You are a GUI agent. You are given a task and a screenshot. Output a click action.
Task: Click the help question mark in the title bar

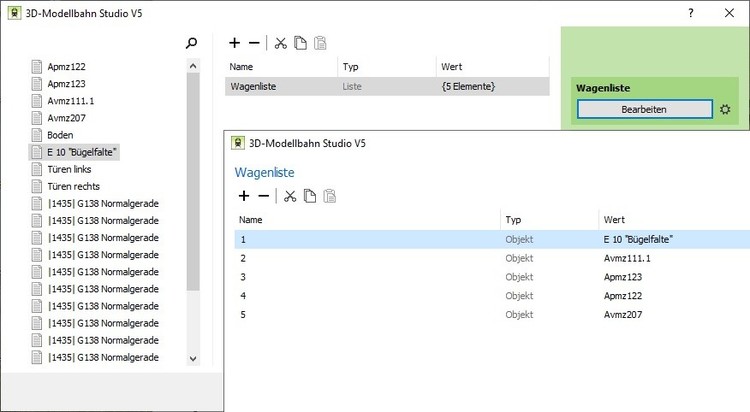(691, 13)
